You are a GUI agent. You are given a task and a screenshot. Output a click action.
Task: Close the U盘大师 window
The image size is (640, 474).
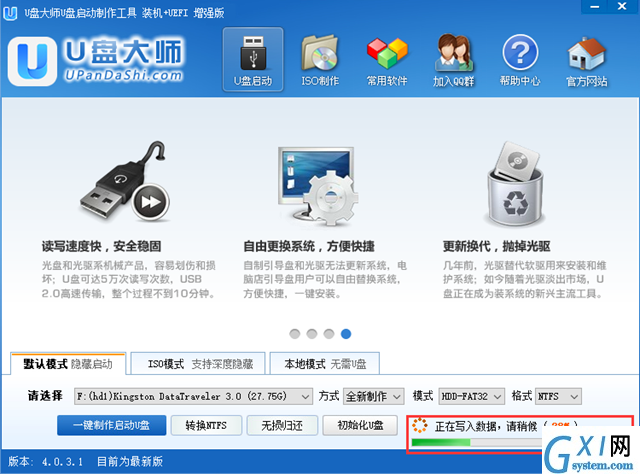click(x=622, y=7)
